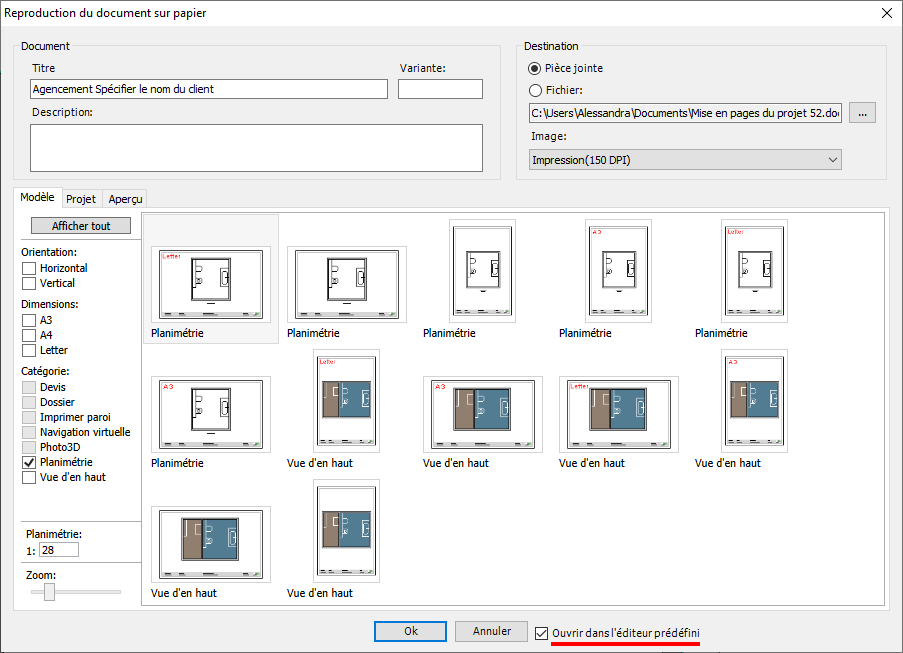This screenshot has width=903, height=653.
Task: Choose the A3 horizontal Vue d'en haut template
Action: pos(483,414)
